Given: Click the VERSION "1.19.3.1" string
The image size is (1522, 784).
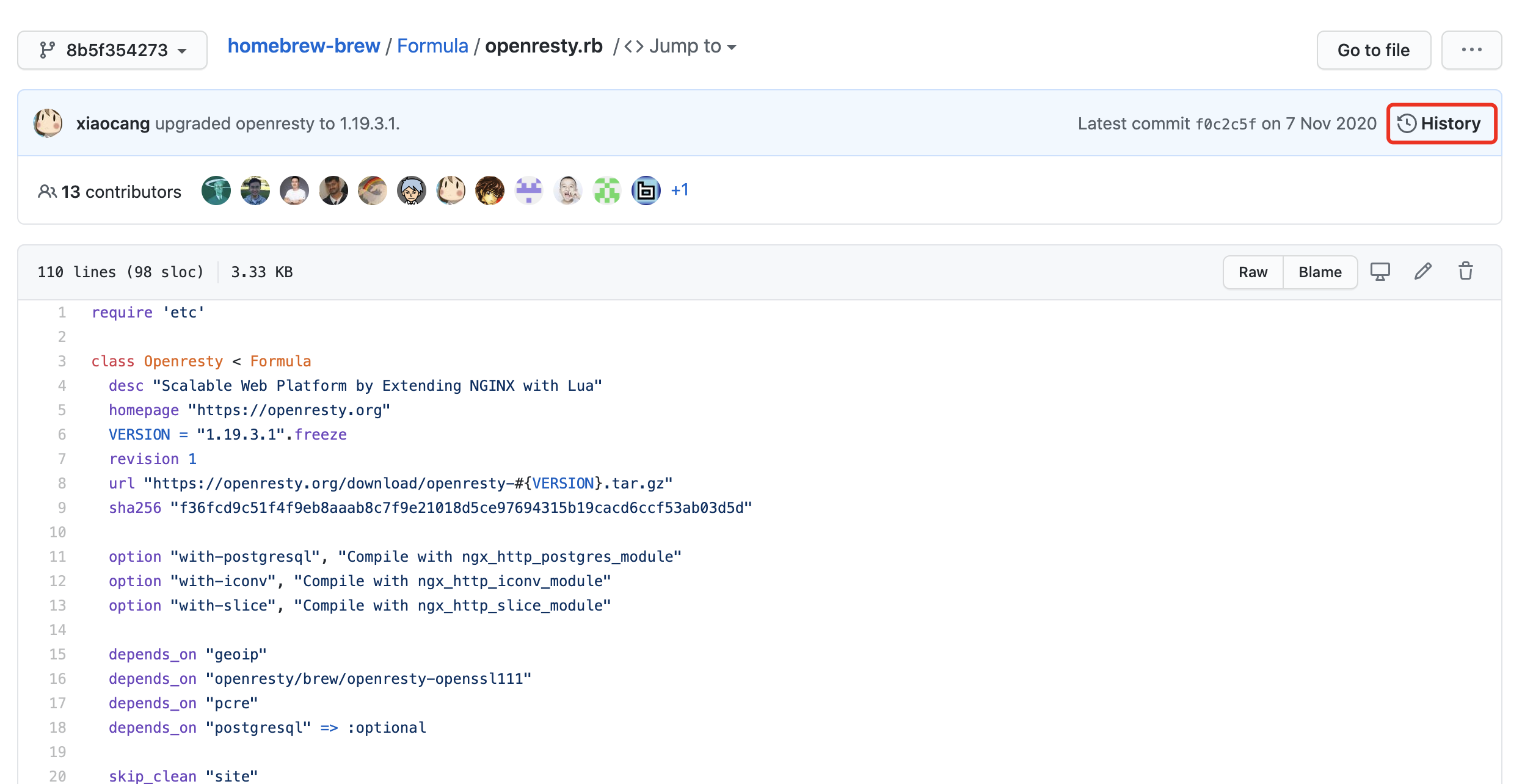Looking at the screenshot, I should [241, 435].
